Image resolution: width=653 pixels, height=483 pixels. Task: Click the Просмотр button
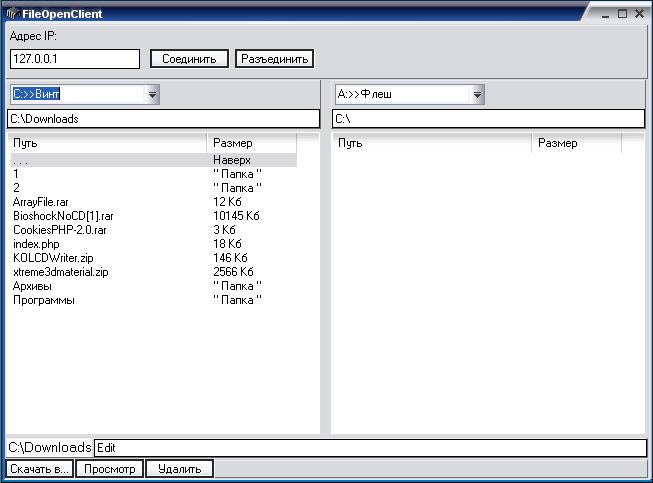pos(110,469)
